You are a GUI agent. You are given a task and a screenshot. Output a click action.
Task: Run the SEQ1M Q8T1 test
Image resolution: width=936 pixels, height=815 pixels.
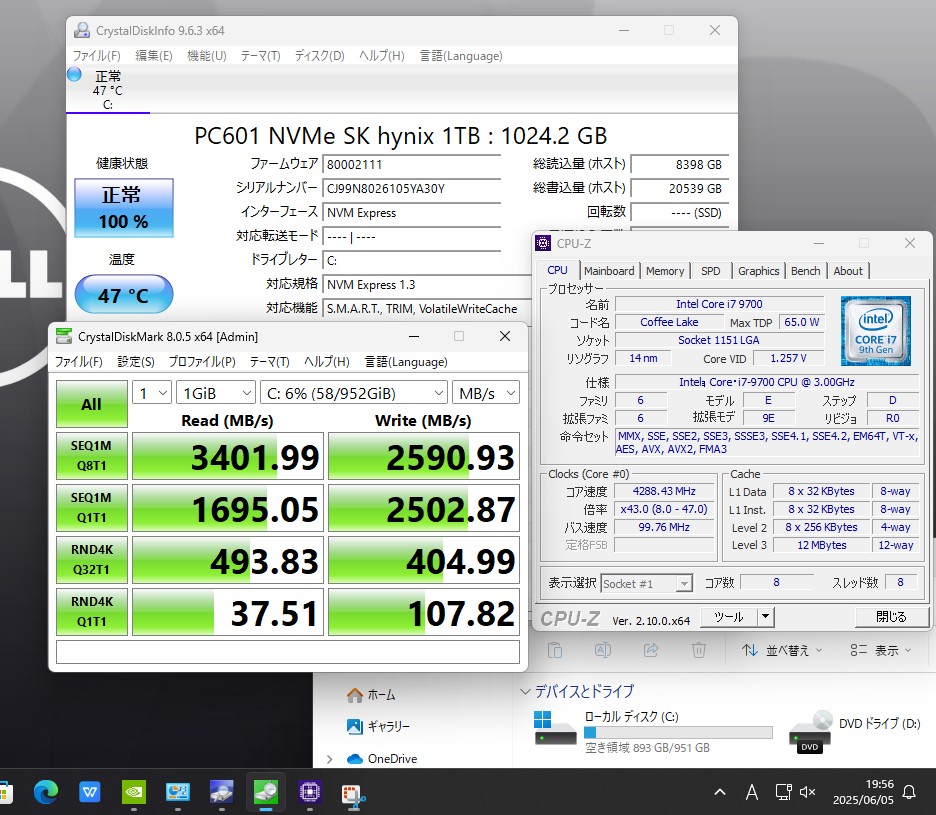click(x=91, y=456)
